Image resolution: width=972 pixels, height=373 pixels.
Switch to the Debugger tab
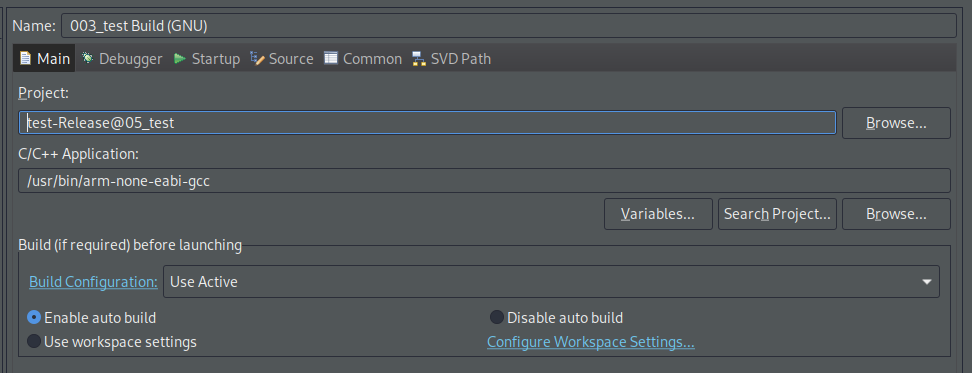click(x=122, y=58)
